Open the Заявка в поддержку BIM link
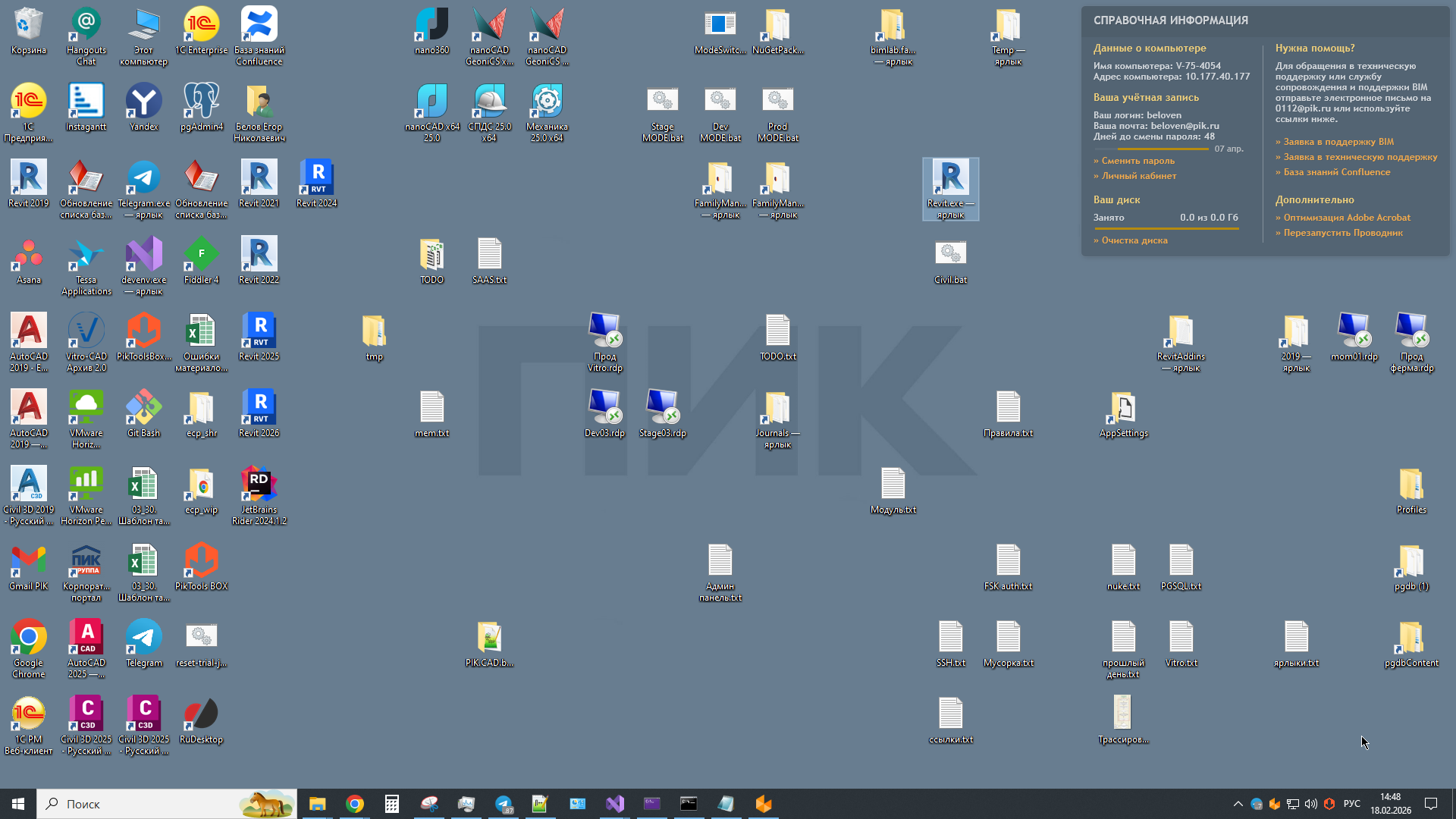Screen dimensions: 1456x819 [1338, 142]
